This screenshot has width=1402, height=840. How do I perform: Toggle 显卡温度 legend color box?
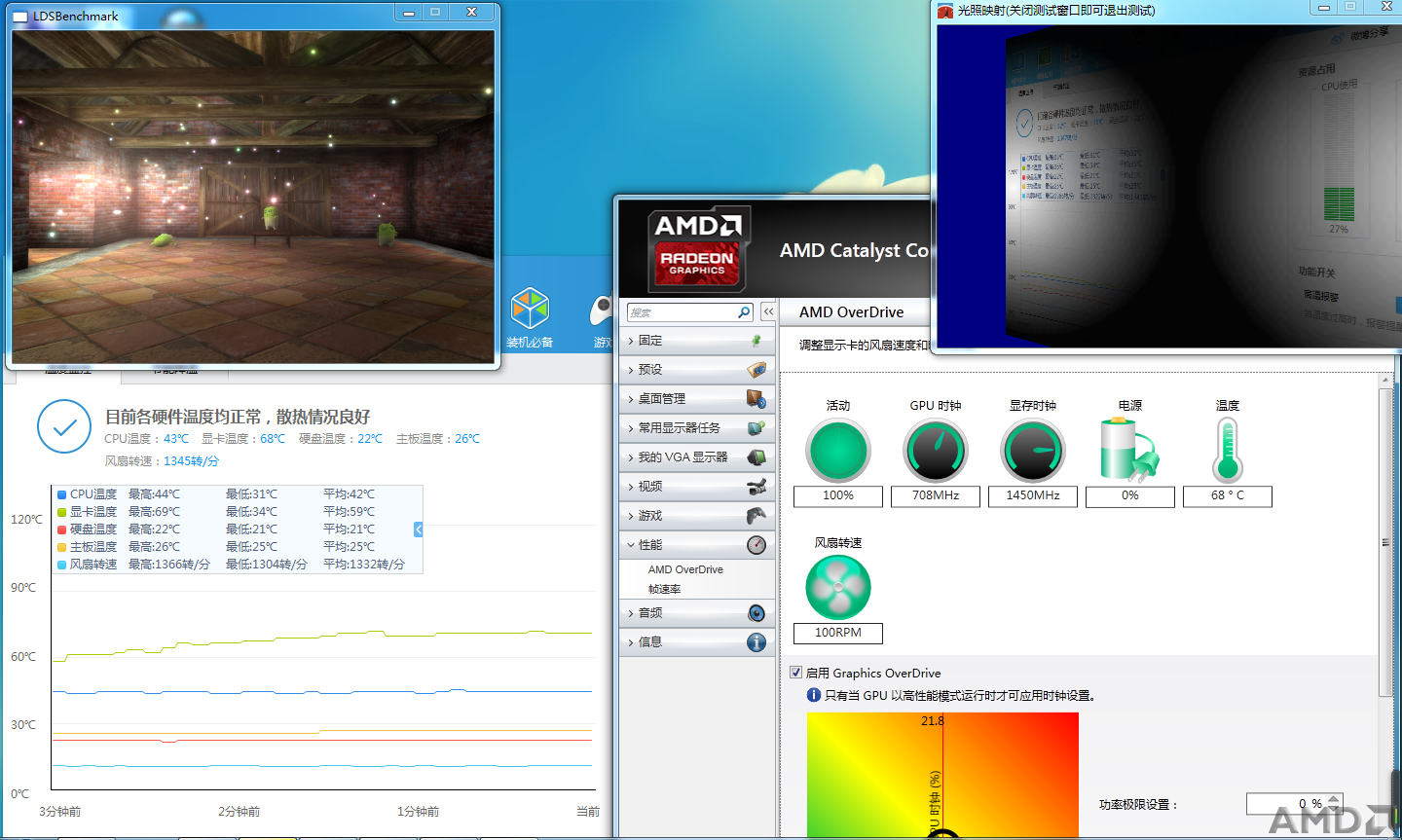[62, 512]
